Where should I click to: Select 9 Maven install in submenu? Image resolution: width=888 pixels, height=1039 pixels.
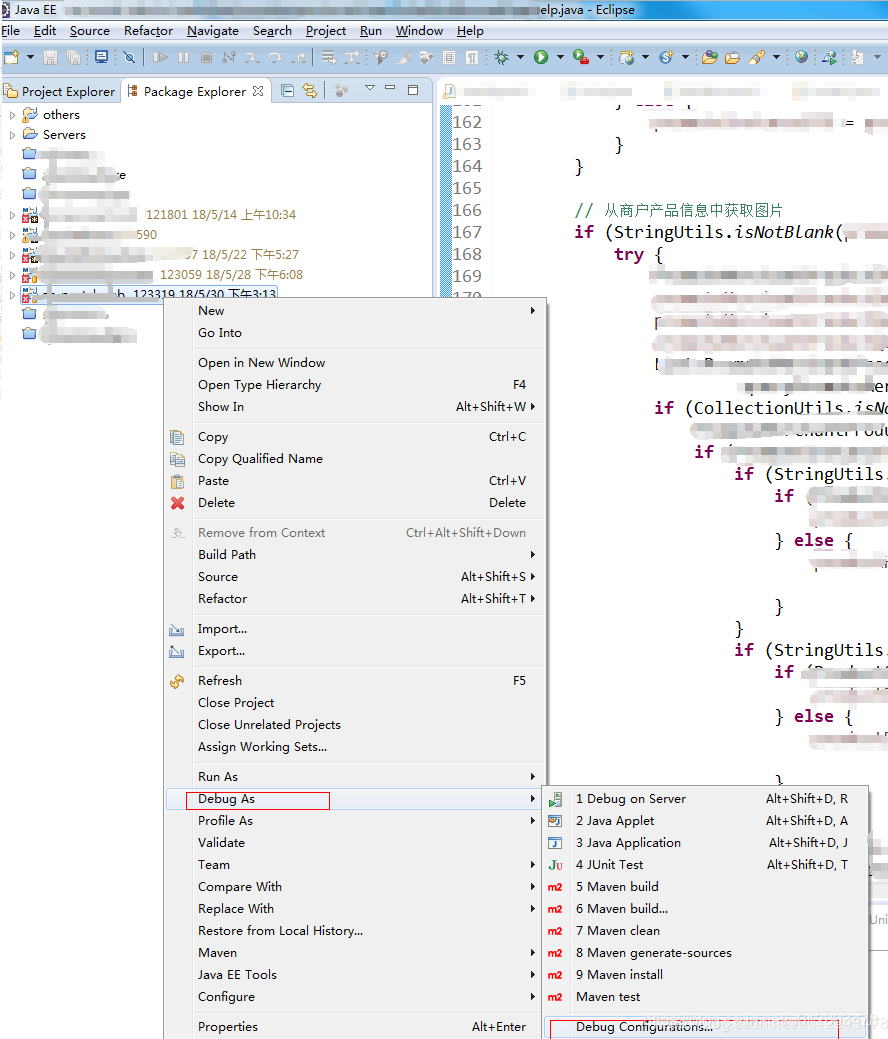click(706, 975)
